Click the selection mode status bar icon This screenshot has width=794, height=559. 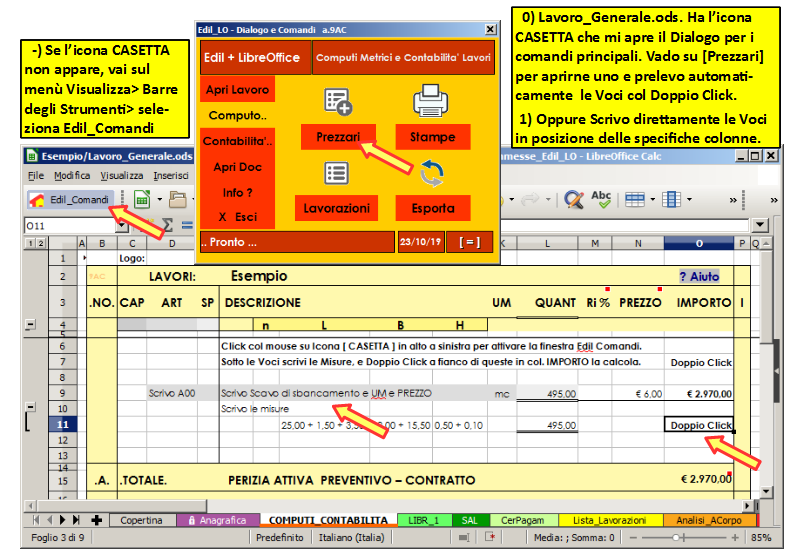click(x=463, y=537)
